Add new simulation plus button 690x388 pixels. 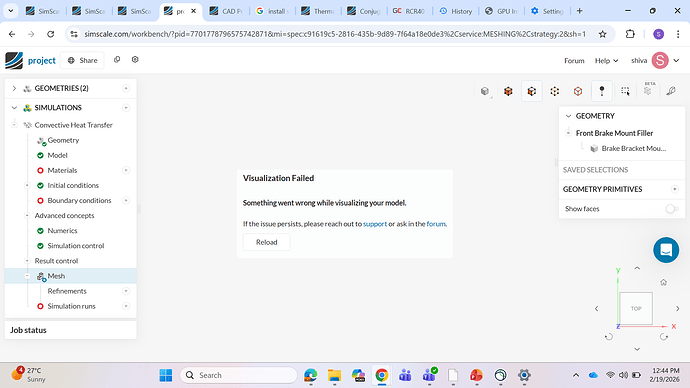[126, 108]
